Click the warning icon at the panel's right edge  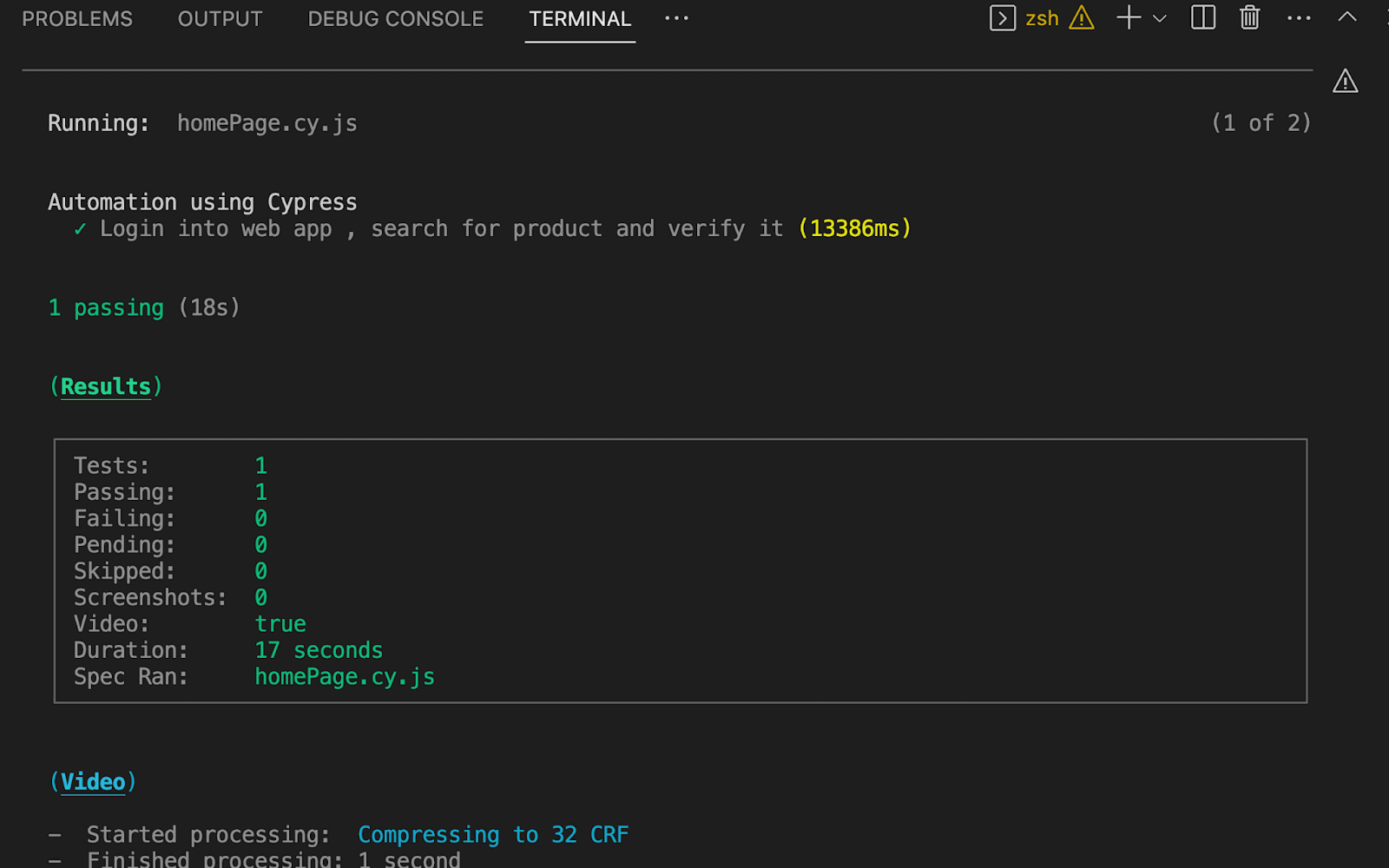pyautogui.click(x=1345, y=81)
